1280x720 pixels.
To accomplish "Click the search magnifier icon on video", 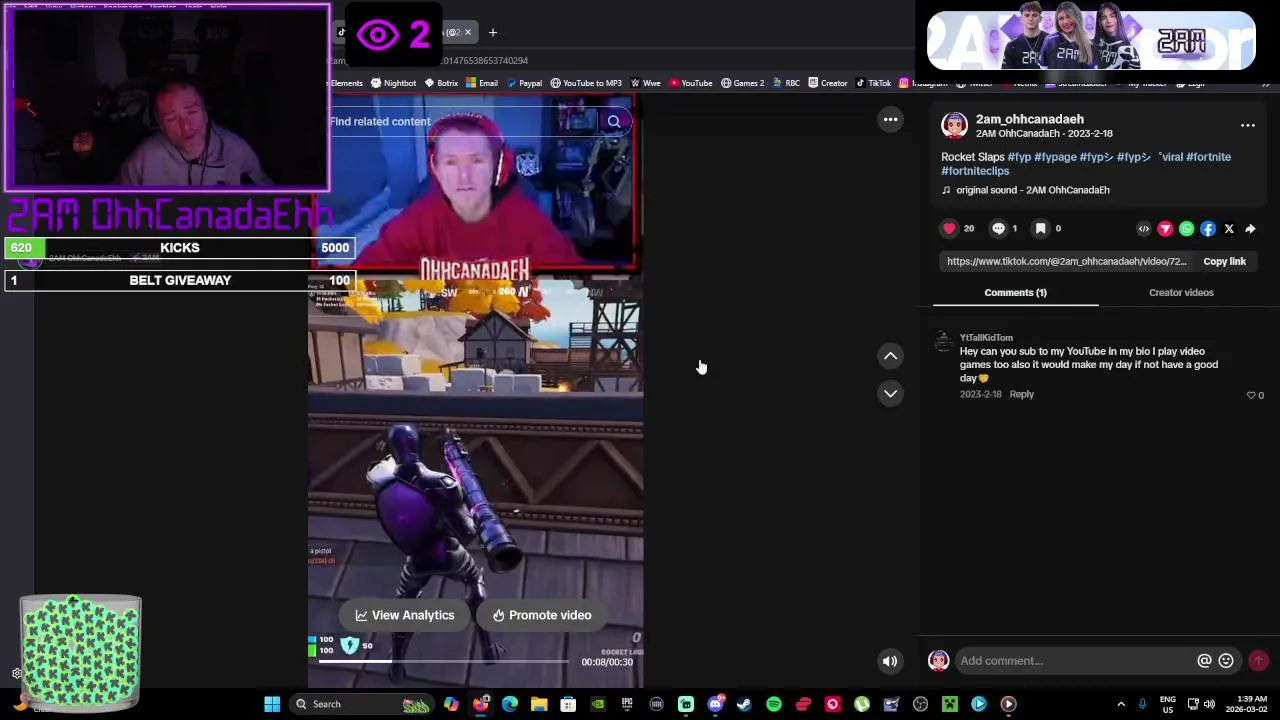I will [613, 122].
